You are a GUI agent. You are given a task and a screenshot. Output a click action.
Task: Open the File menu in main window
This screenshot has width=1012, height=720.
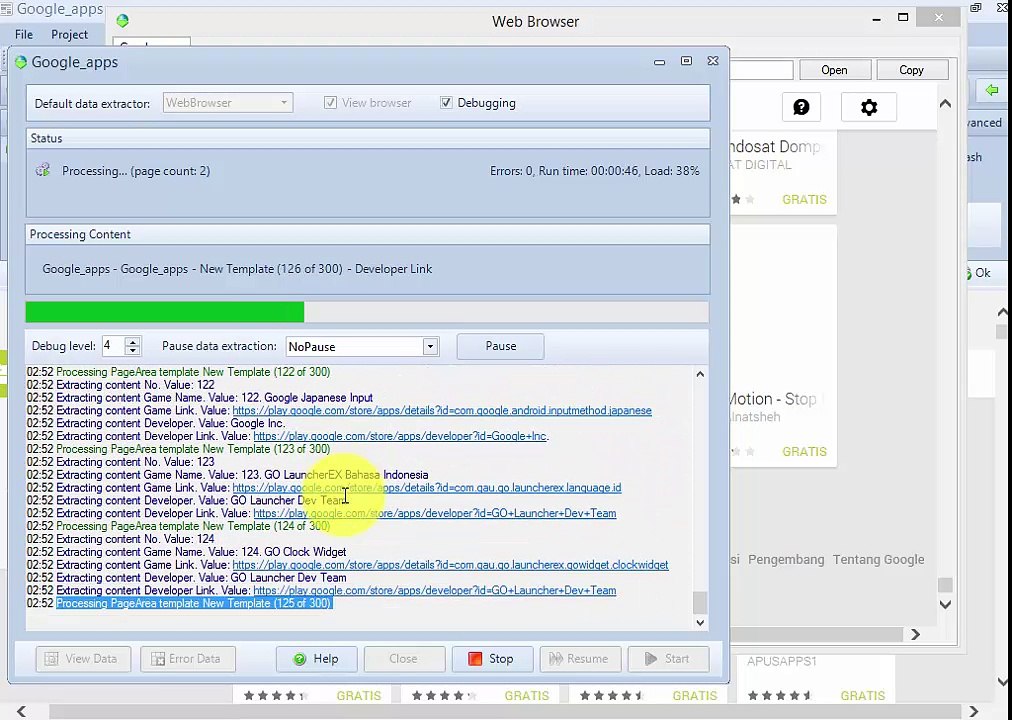[24, 34]
